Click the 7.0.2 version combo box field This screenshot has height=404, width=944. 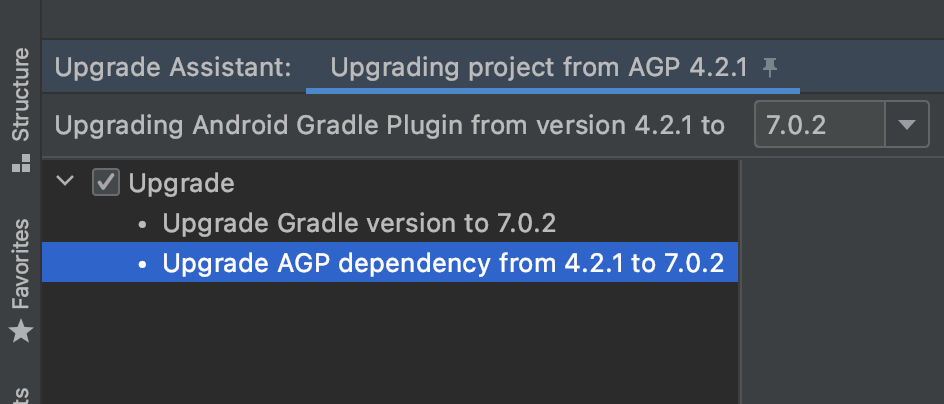[819, 126]
